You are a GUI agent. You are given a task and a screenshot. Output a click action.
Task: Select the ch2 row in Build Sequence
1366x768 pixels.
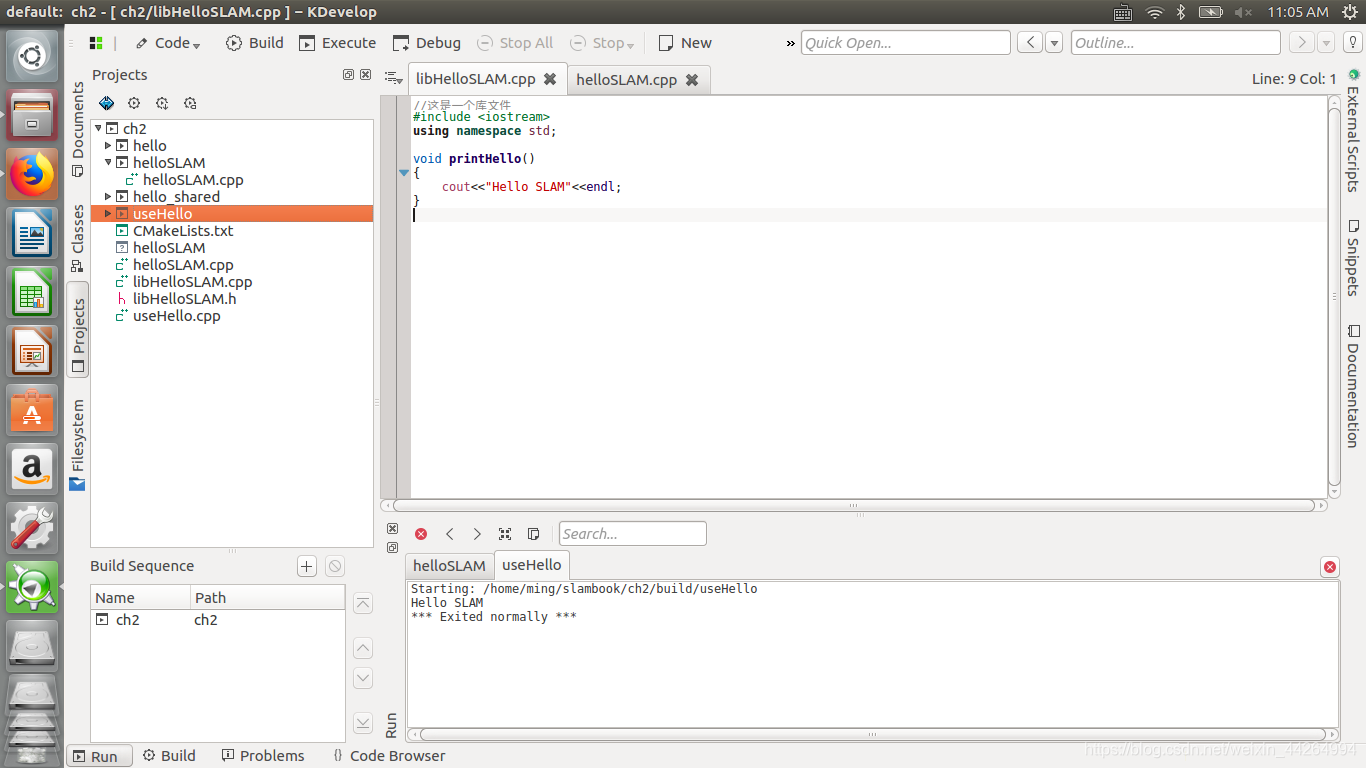click(218, 619)
